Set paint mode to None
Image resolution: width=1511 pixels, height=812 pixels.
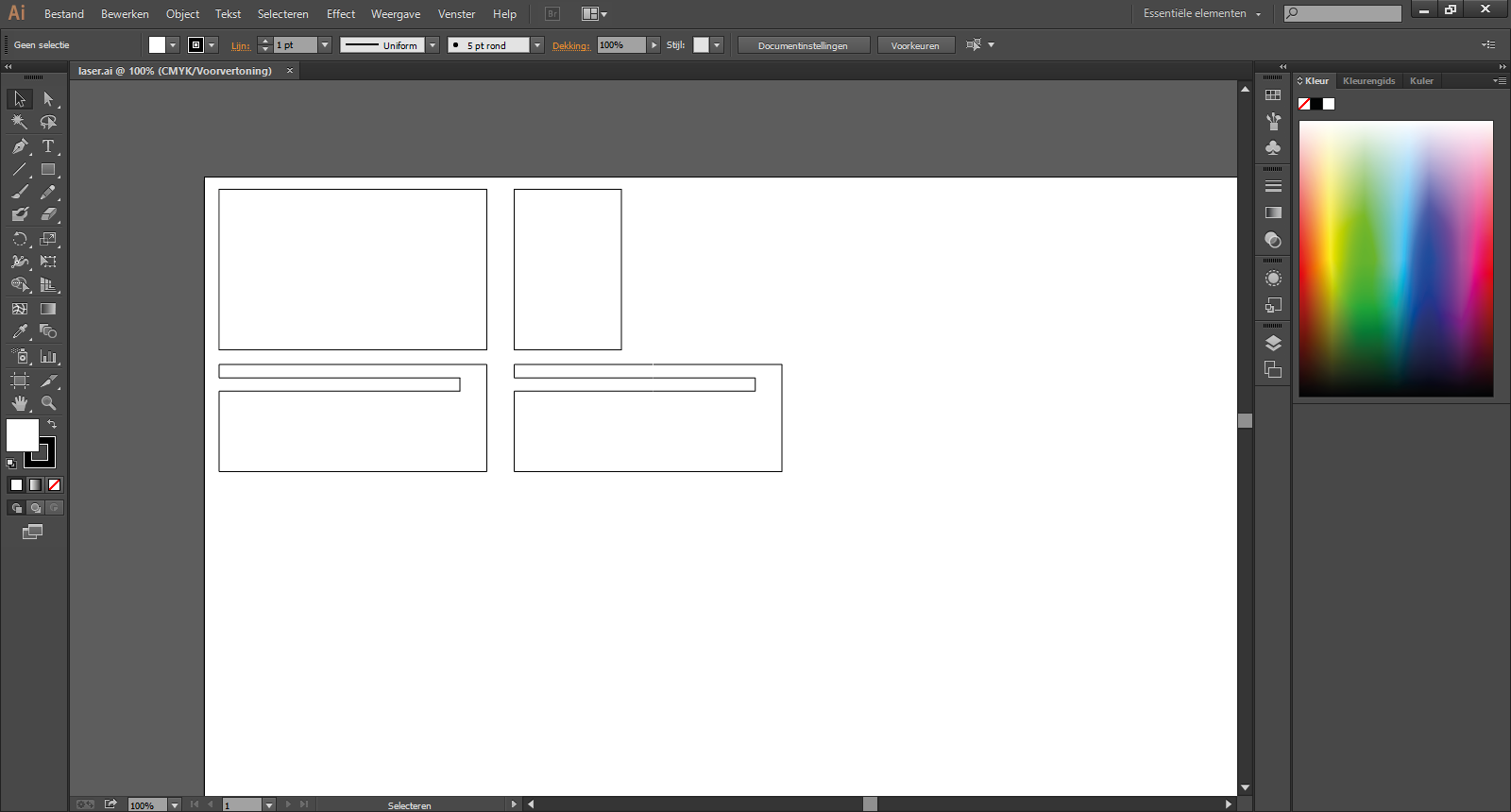pyautogui.click(x=55, y=484)
